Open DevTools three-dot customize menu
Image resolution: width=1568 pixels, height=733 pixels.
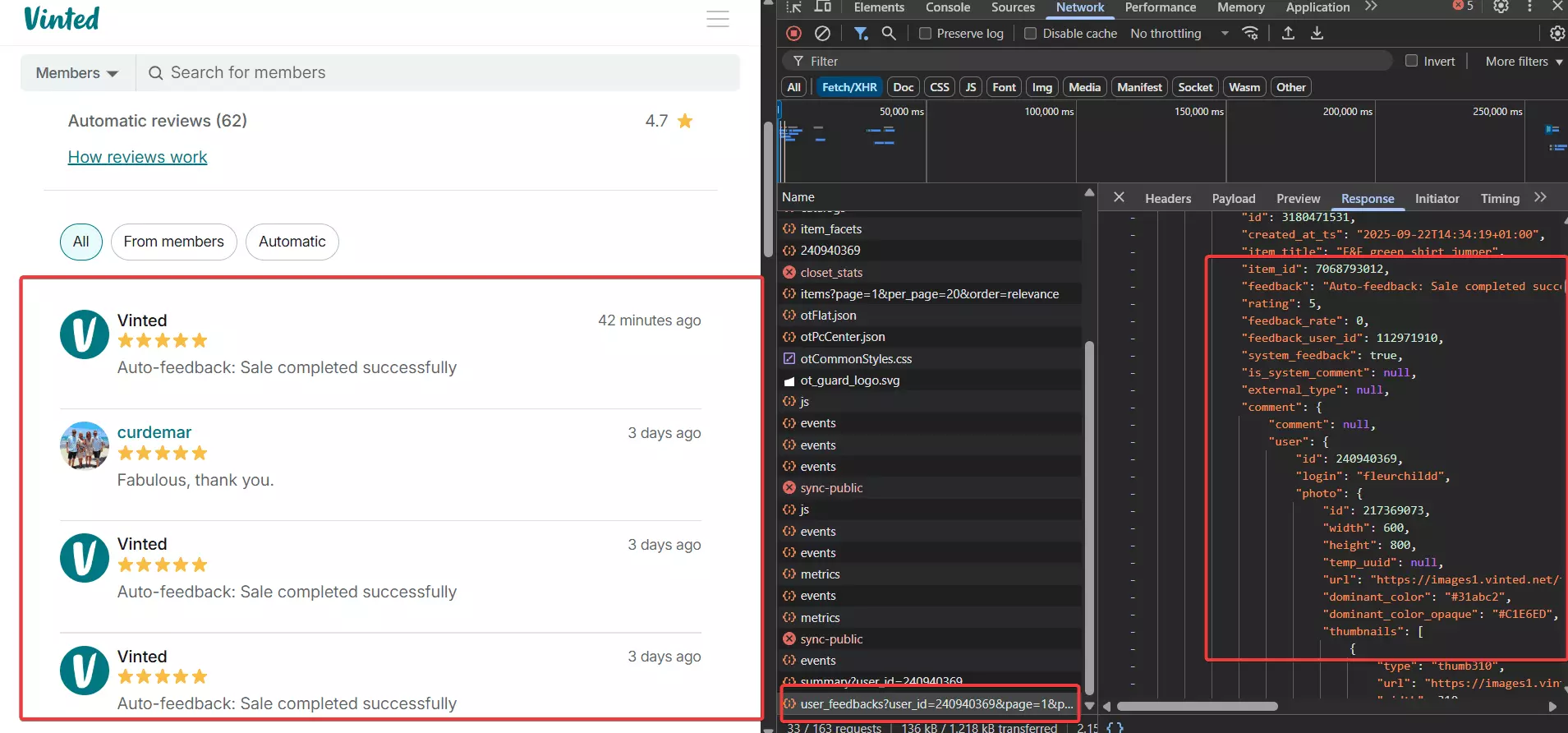(1529, 7)
